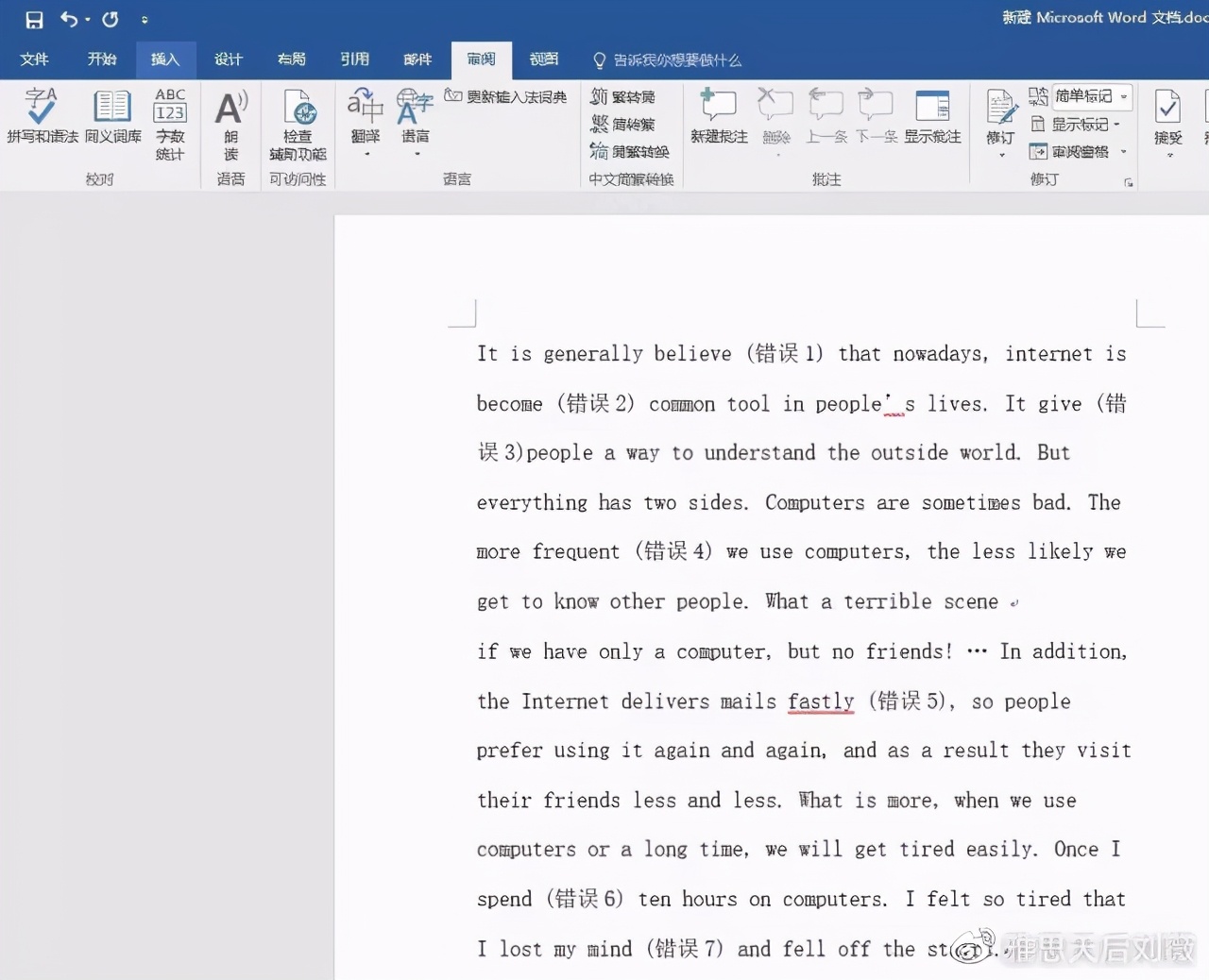Switch to the 开始 tab
1209x980 pixels.
pyautogui.click(x=101, y=59)
